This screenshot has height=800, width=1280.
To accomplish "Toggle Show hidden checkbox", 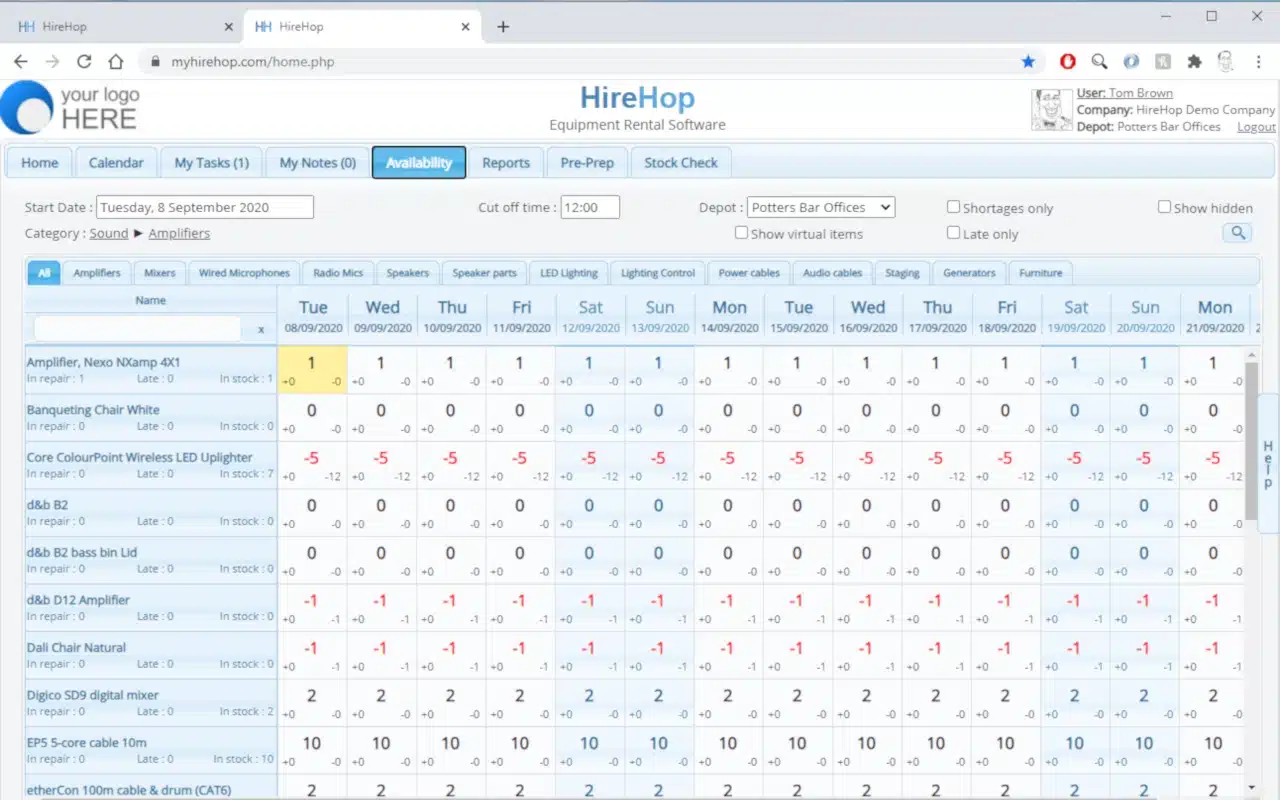I will coord(1164,207).
